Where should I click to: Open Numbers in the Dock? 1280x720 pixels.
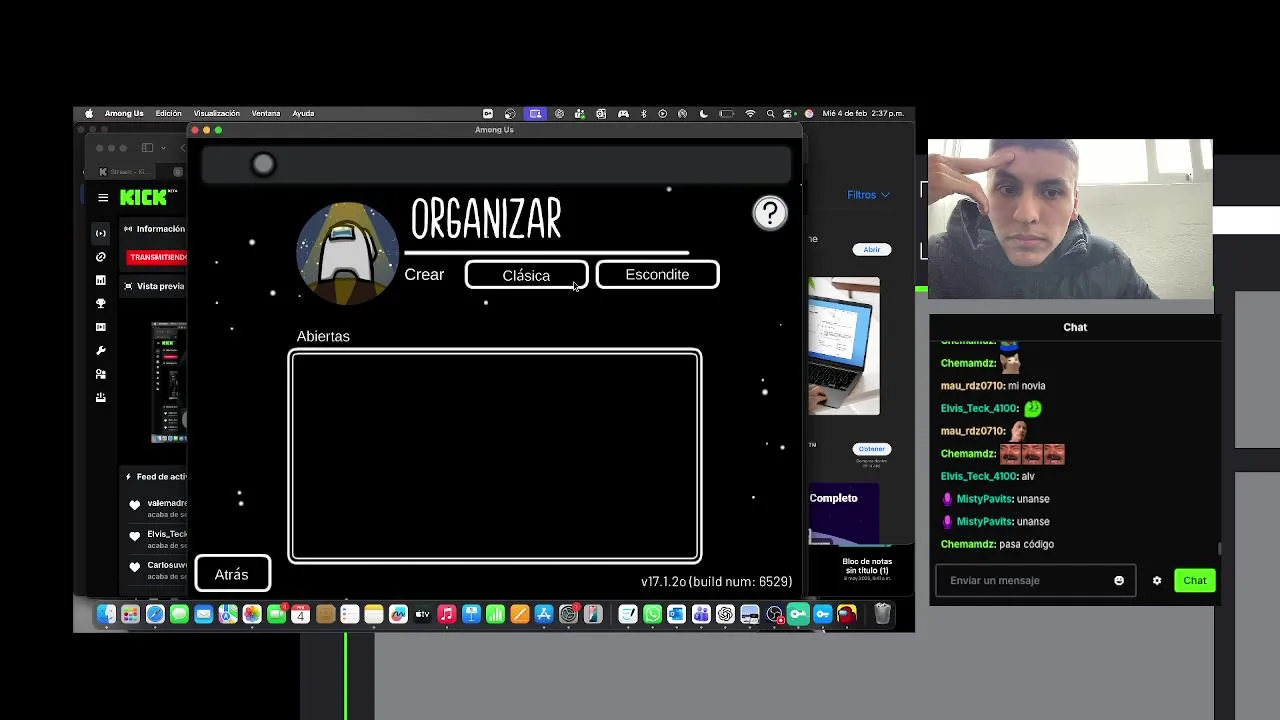[495, 614]
